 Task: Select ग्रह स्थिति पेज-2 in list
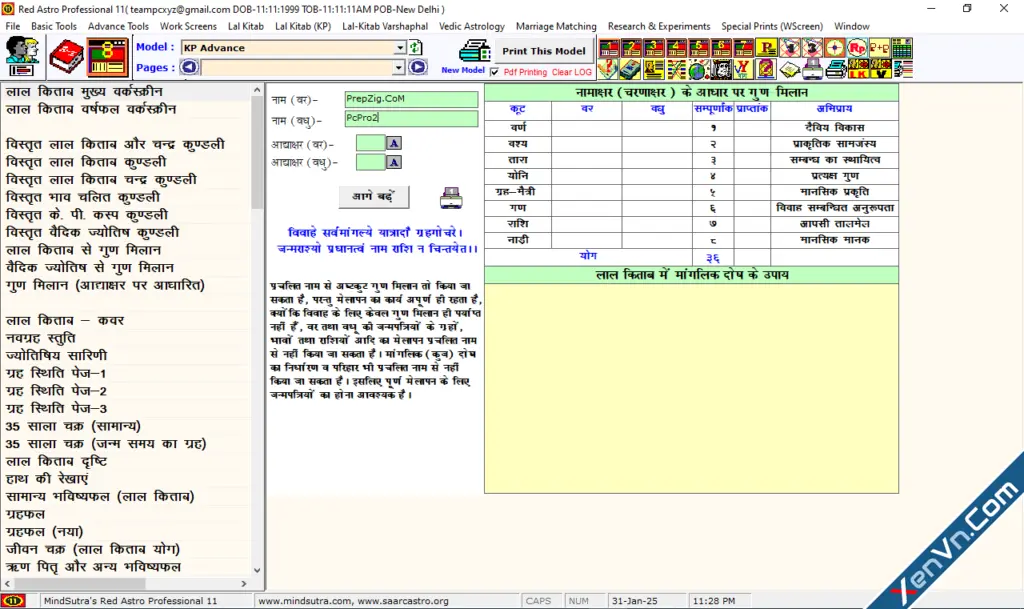click(x=56, y=391)
